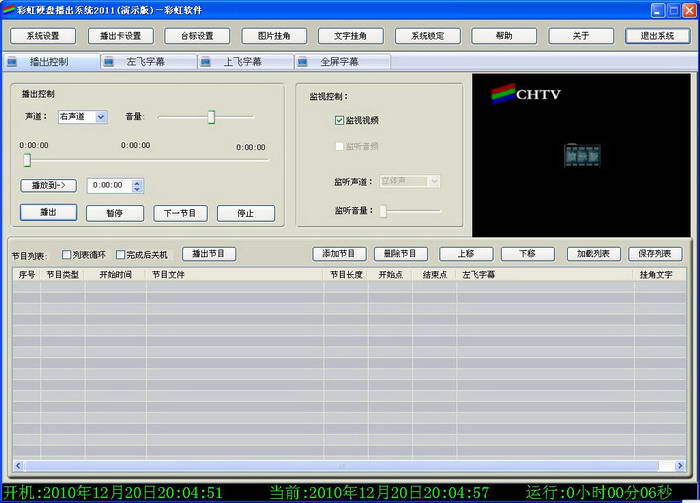Click the 下移 move down button
This screenshot has width=700, height=503.
[528, 254]
